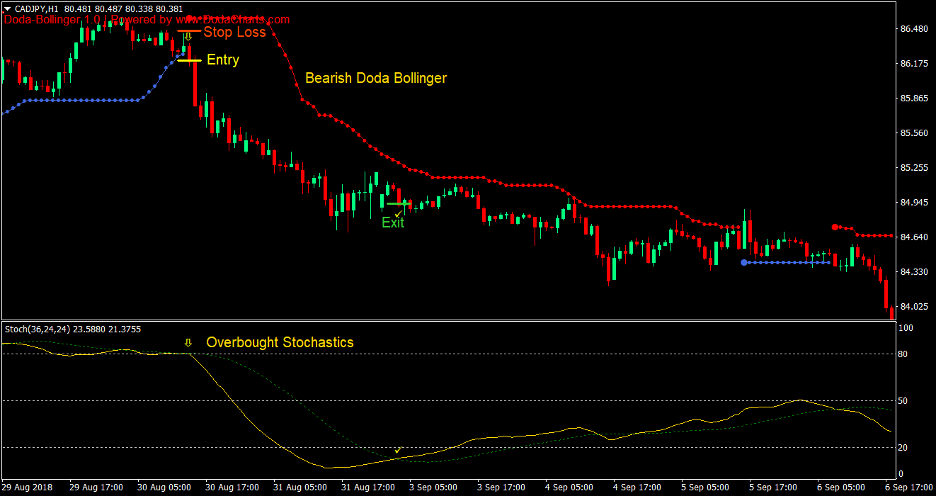This screenshot has width=936, height=496.
Task: Click the down arrow icon before Overbought Stochastics
Action: [x=188, y=343]
